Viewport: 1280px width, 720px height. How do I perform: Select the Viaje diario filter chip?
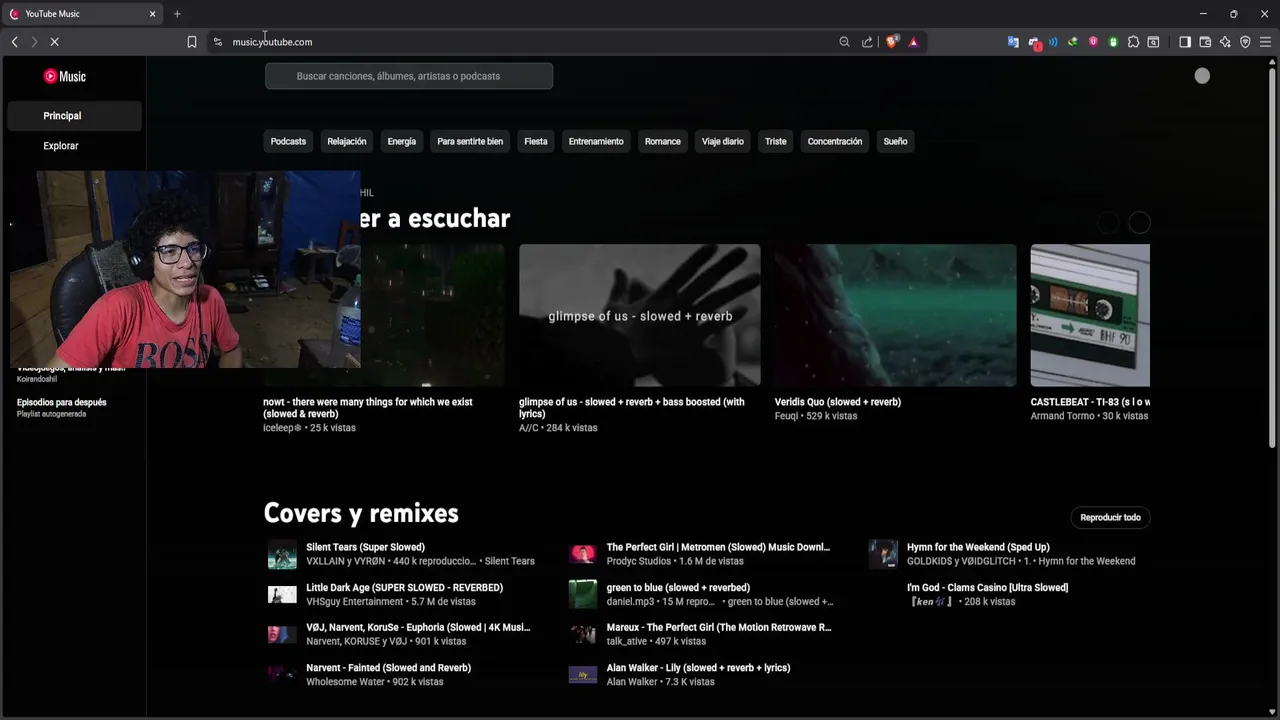pyautogui.click(x=723, y=141)
